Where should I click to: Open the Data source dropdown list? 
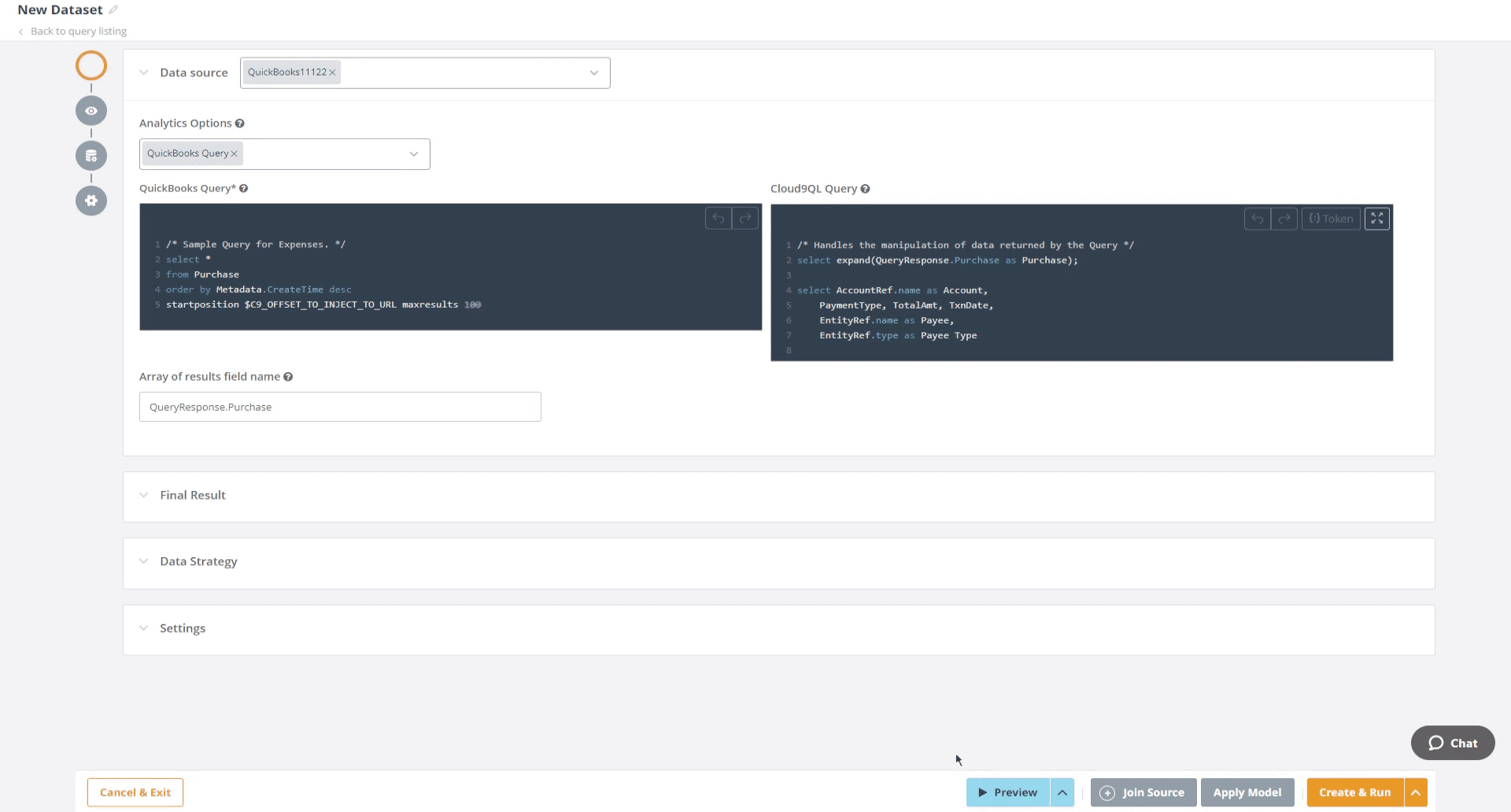click(x=593, y=72)
